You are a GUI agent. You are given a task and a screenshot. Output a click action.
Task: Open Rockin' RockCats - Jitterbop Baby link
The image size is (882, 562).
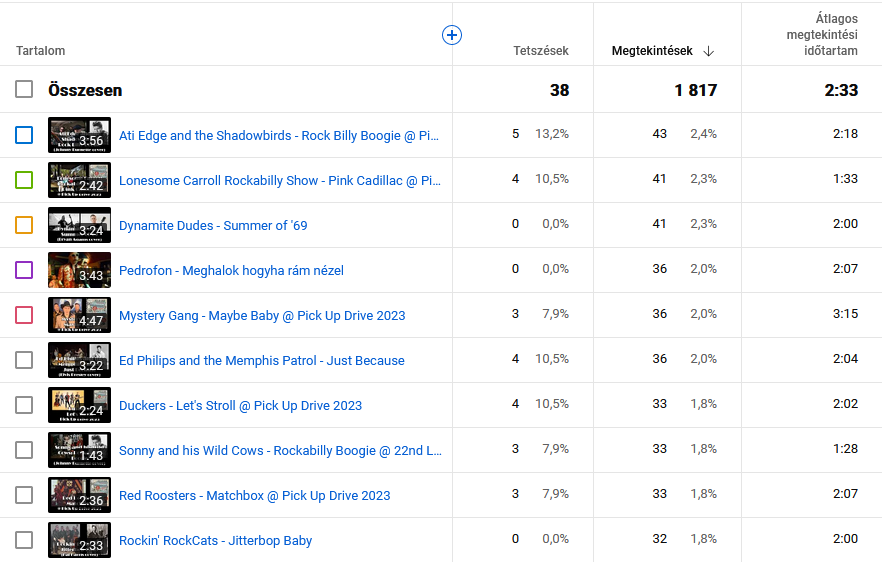point(215,540)
